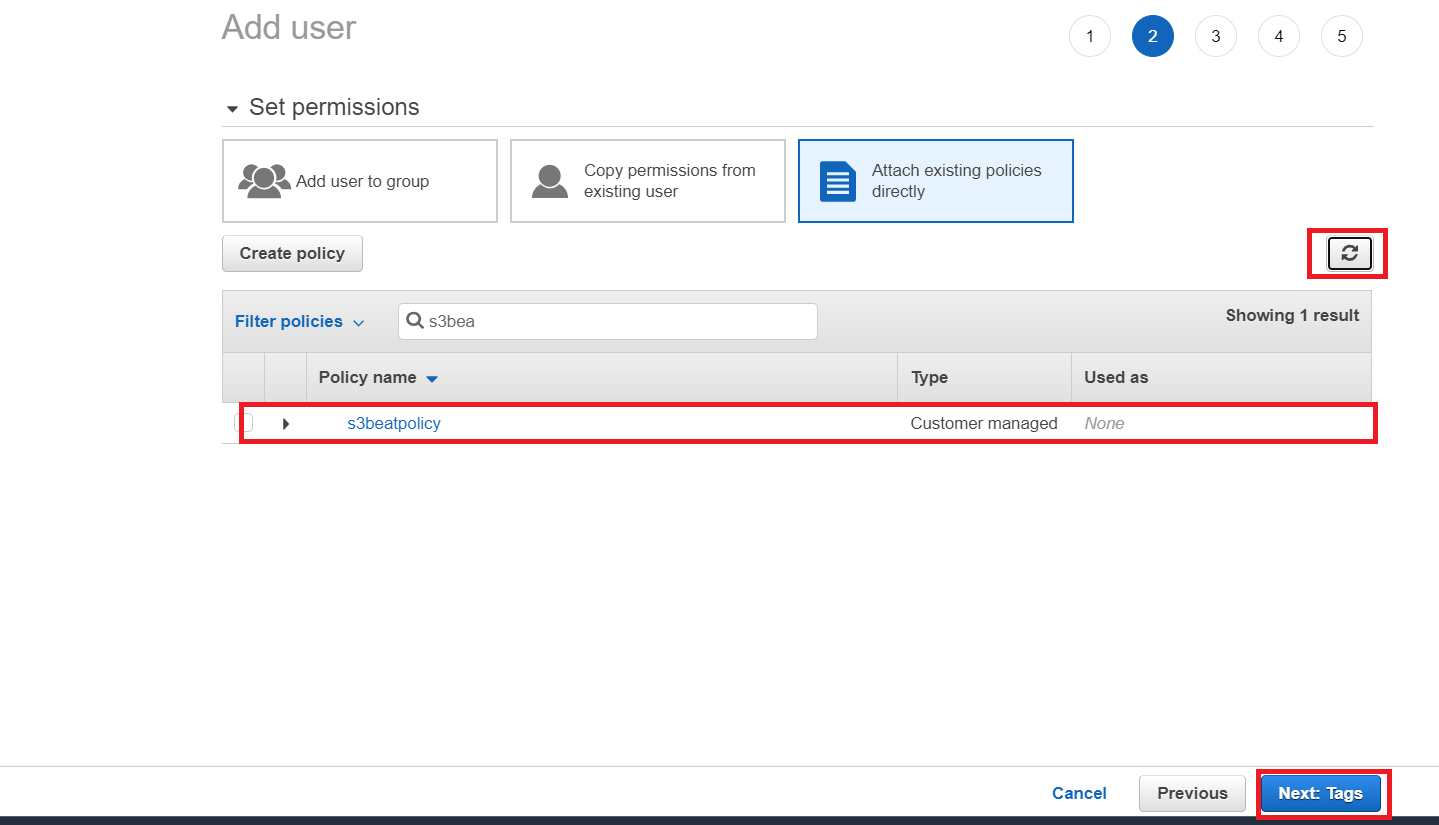Go back with the Previous button
Image resolution: width=1439 pixels, height=825 pixels.
1192,793
